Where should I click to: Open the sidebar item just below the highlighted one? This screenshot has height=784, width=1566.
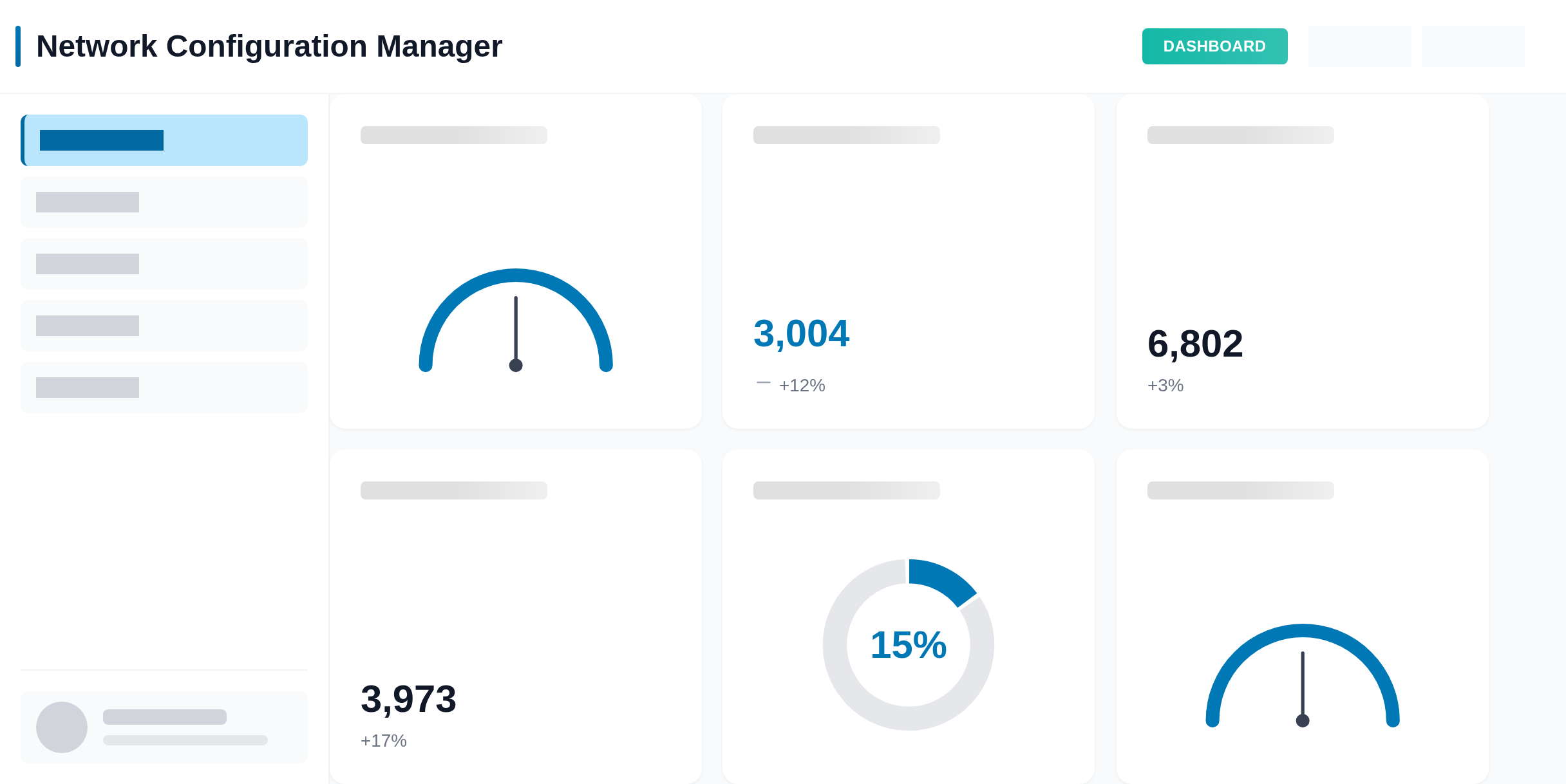[164, 202]
